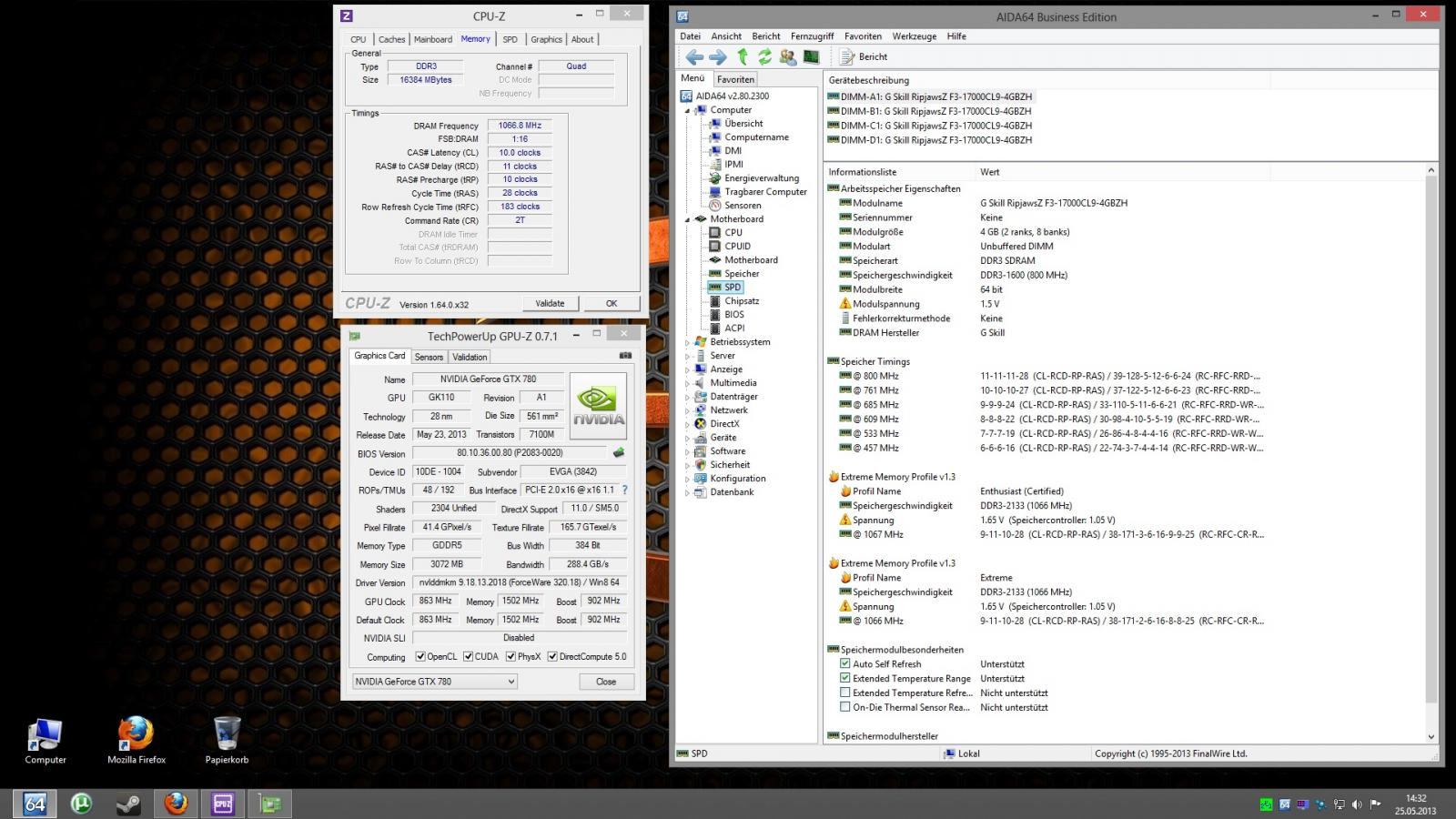Collapse the Computer node in AIDA64 tree
The width and height of the screenshot is (1456, 819).
(x=688, y=110)
